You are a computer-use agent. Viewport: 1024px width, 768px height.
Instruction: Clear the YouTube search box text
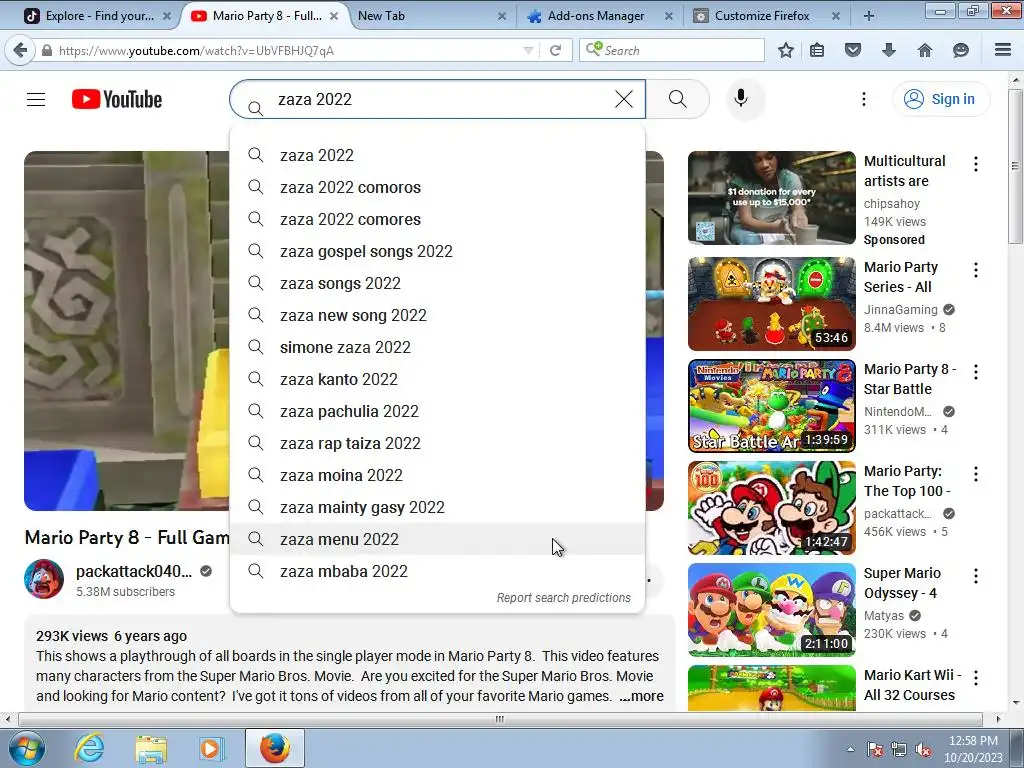tap(624, 99)
